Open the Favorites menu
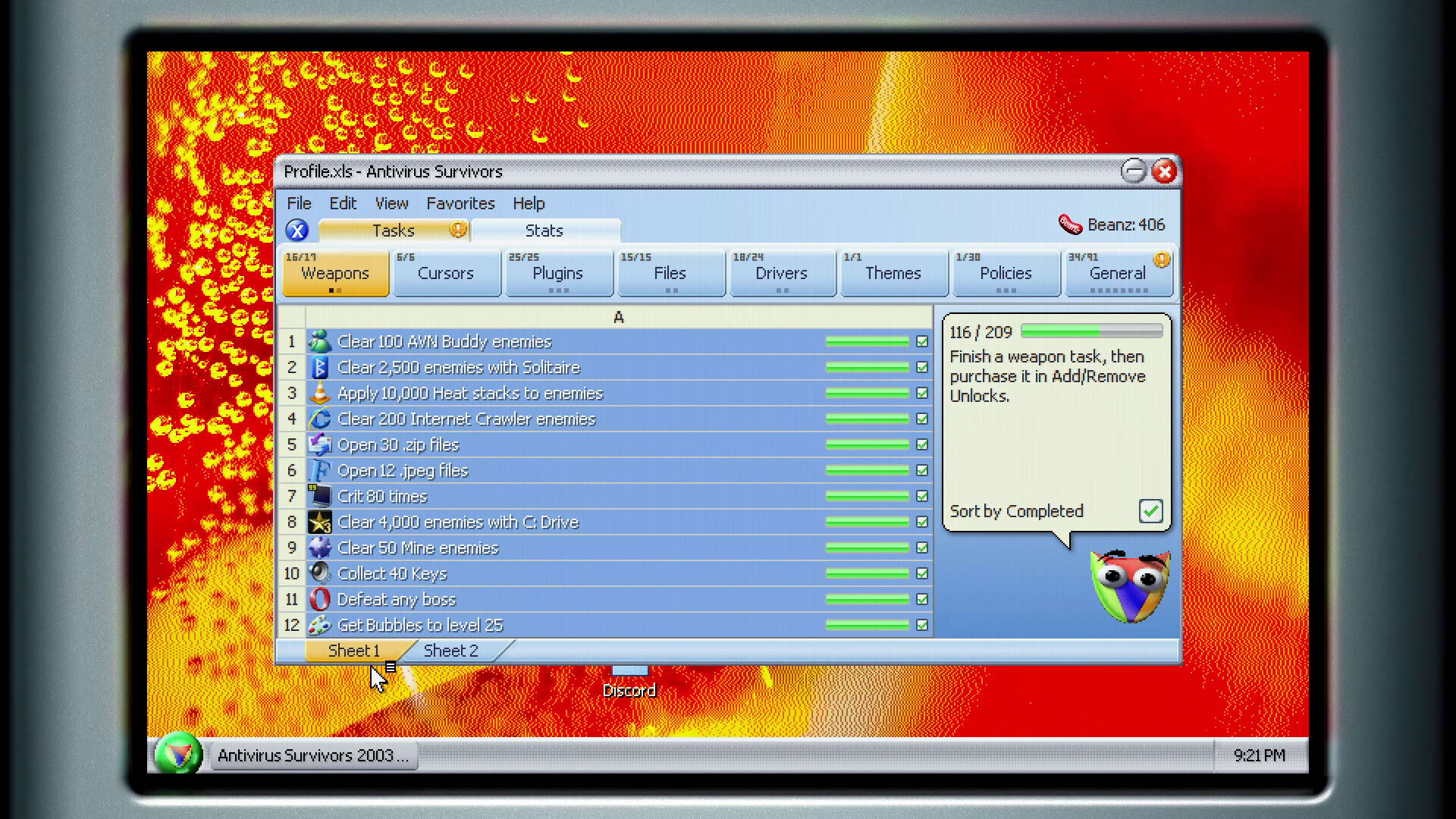1456x819 pixels. (x=460, y=203)
